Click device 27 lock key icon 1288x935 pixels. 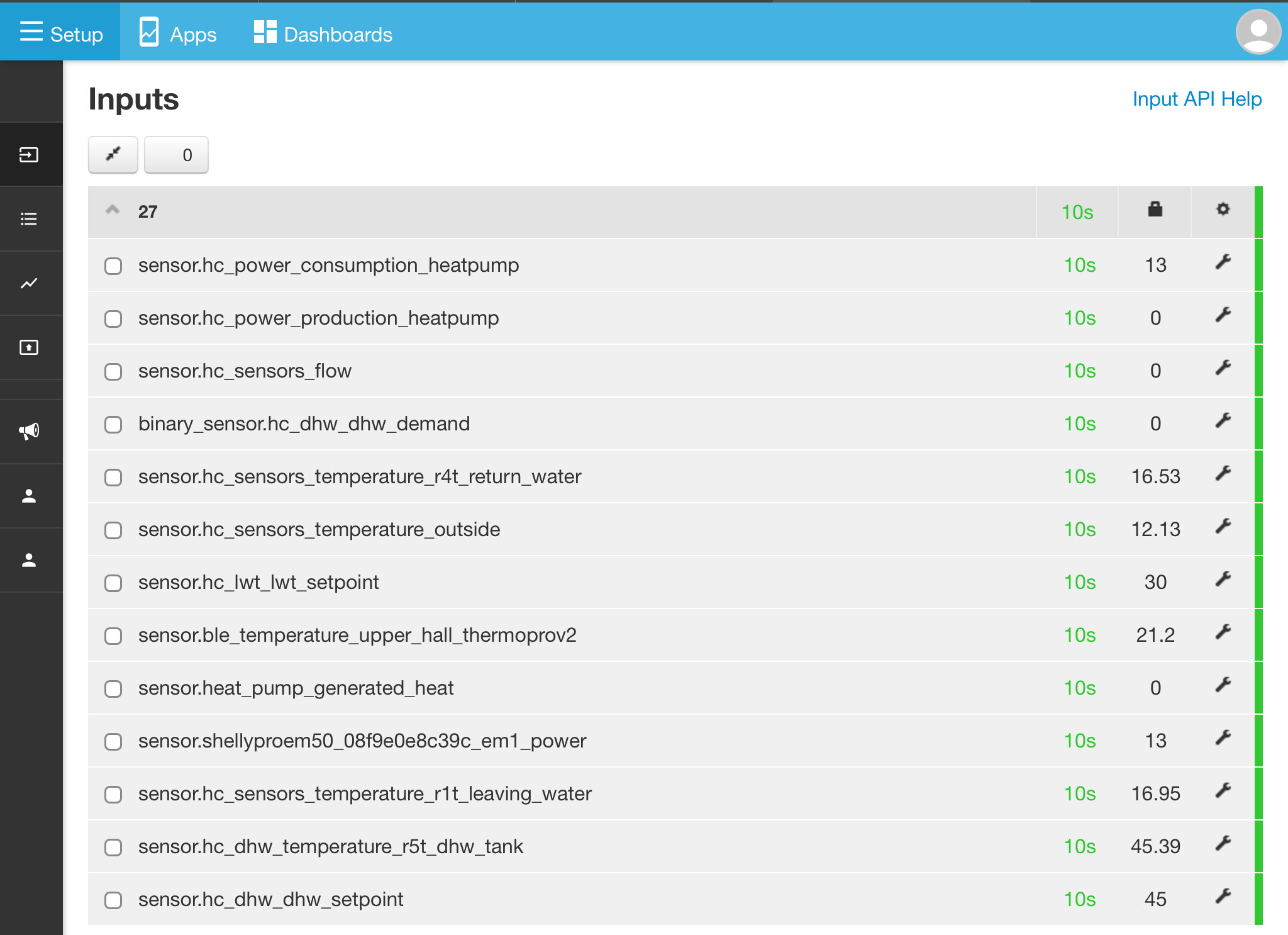click(x=1155, y=210)
